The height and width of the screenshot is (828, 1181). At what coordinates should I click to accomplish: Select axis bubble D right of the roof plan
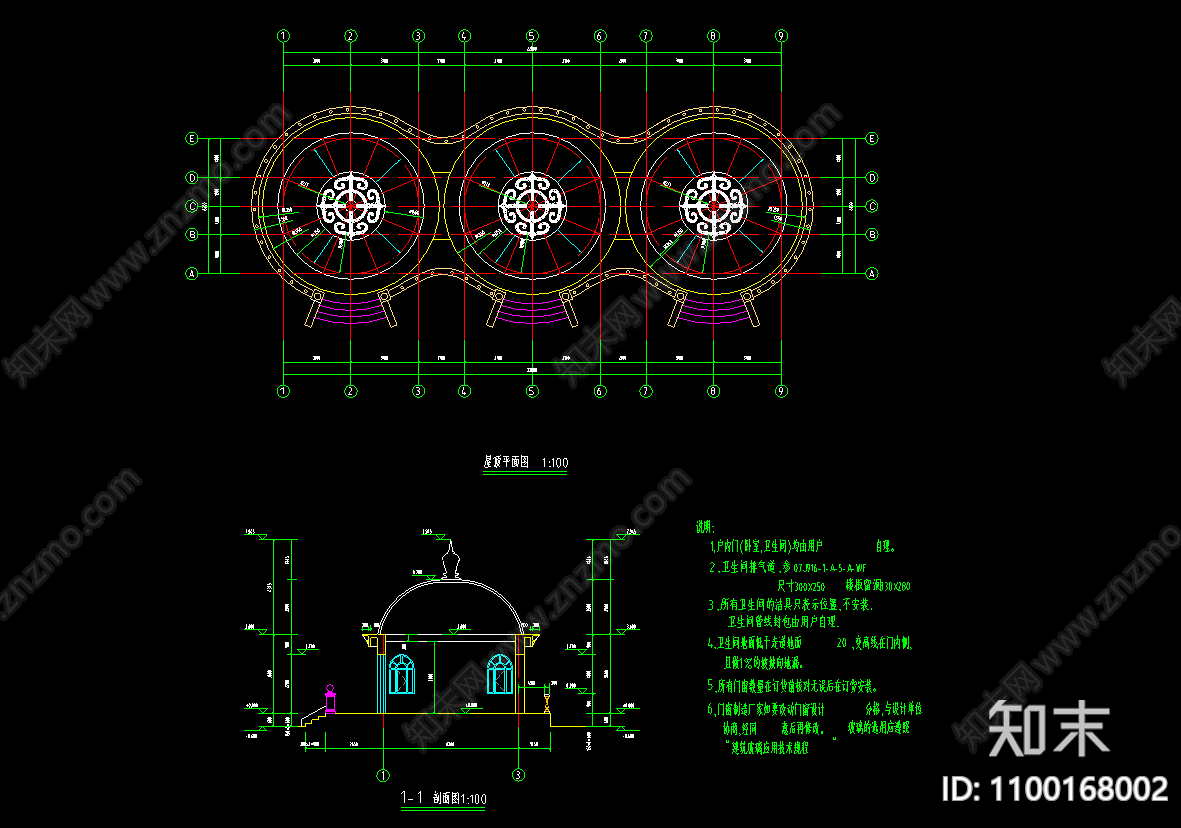872,178
